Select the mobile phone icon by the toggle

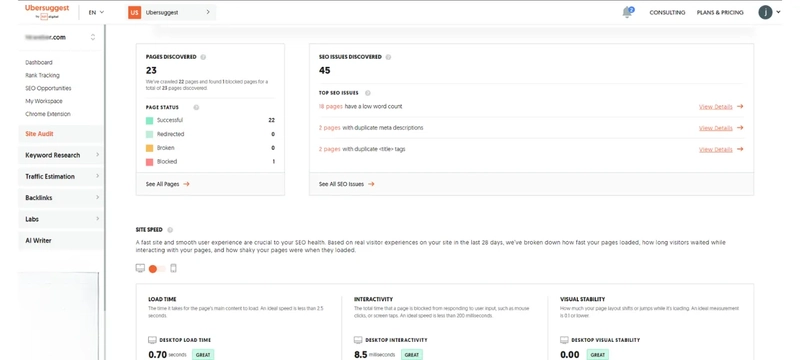coord(173,268)
